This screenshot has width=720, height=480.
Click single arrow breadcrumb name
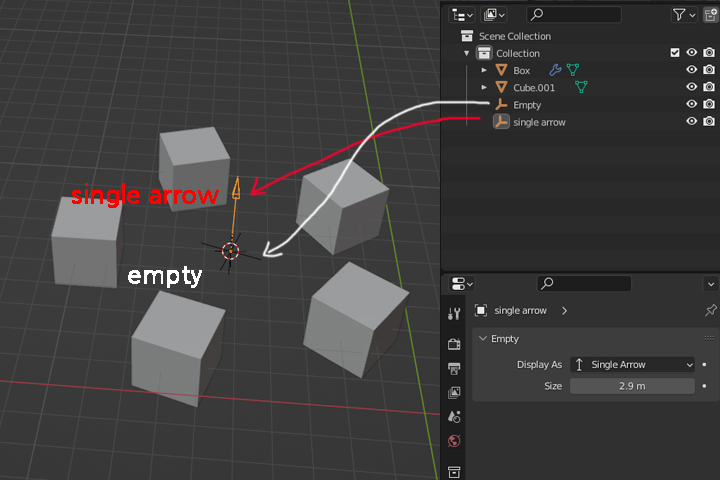tap(520, 311)
